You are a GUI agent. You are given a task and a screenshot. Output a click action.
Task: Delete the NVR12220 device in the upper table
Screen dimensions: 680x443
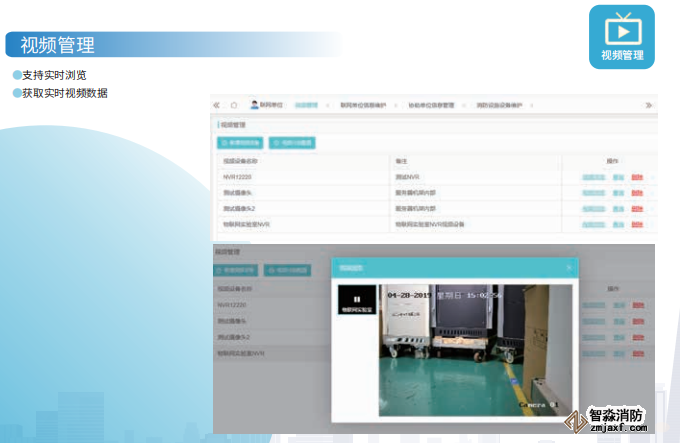638,177
